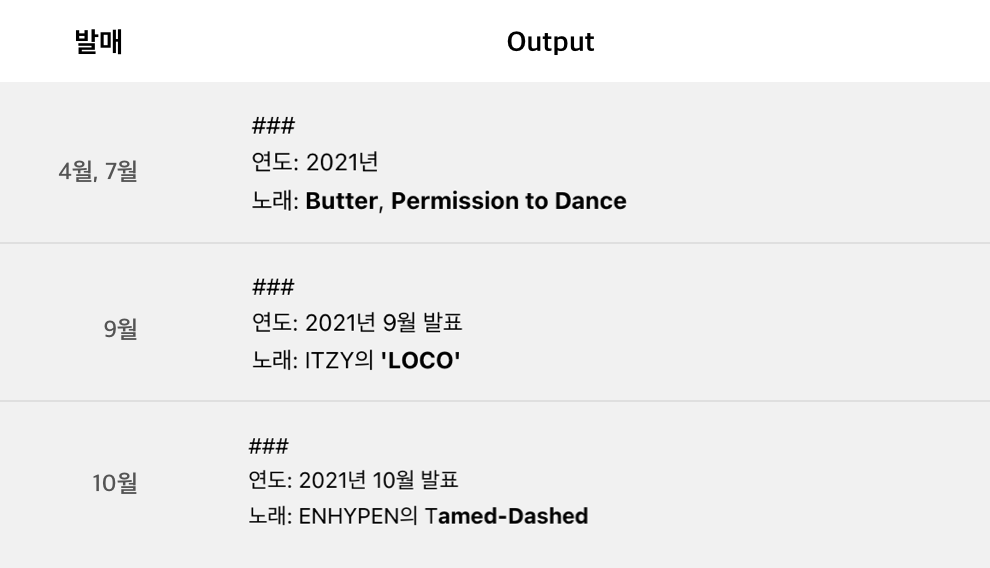Click the ### marker in 9월 row
Viewport: 990px width, 568px height.
(273, 287)
